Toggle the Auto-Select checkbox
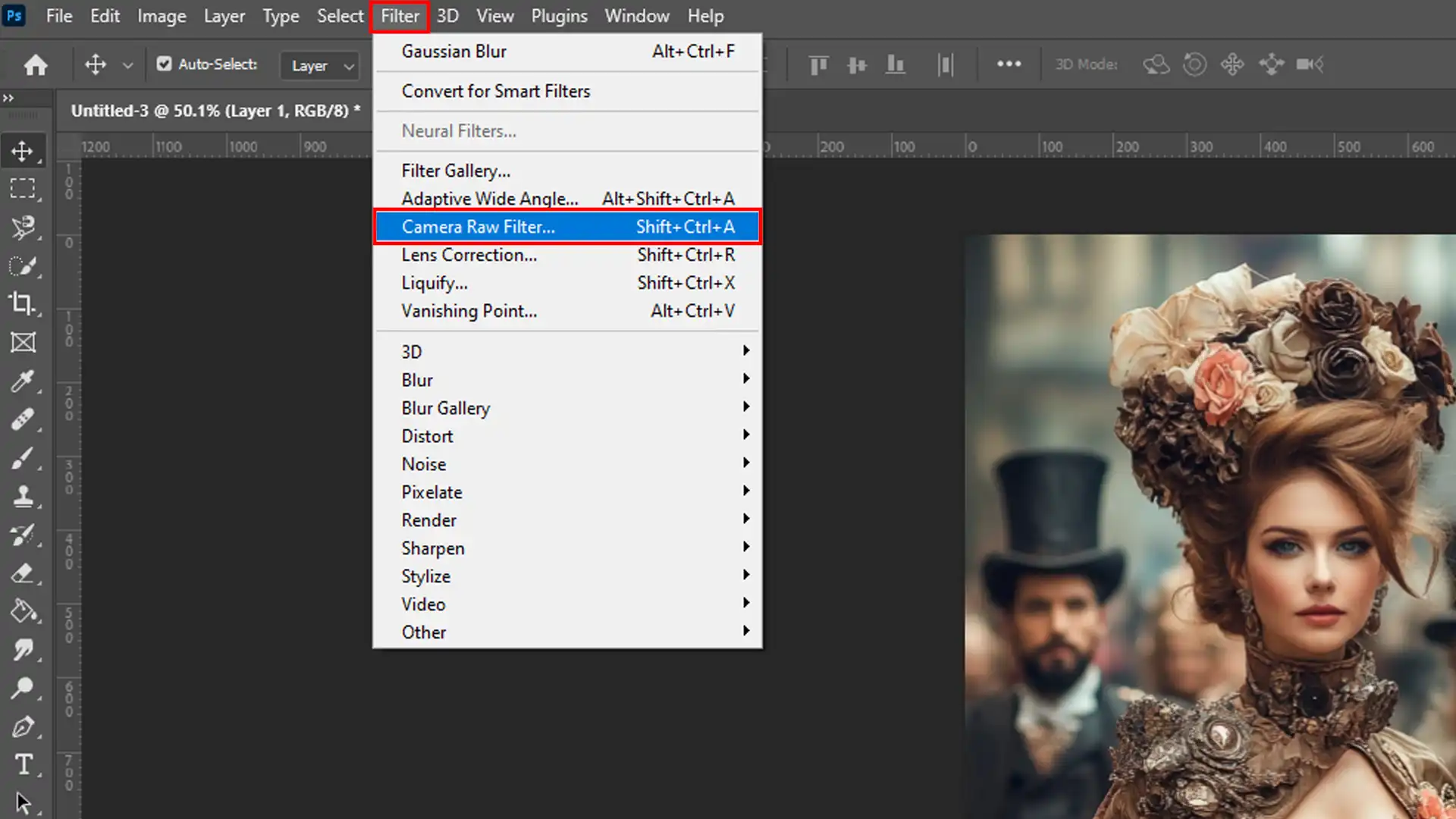1456x819 pixels. [x=164, y=64]
